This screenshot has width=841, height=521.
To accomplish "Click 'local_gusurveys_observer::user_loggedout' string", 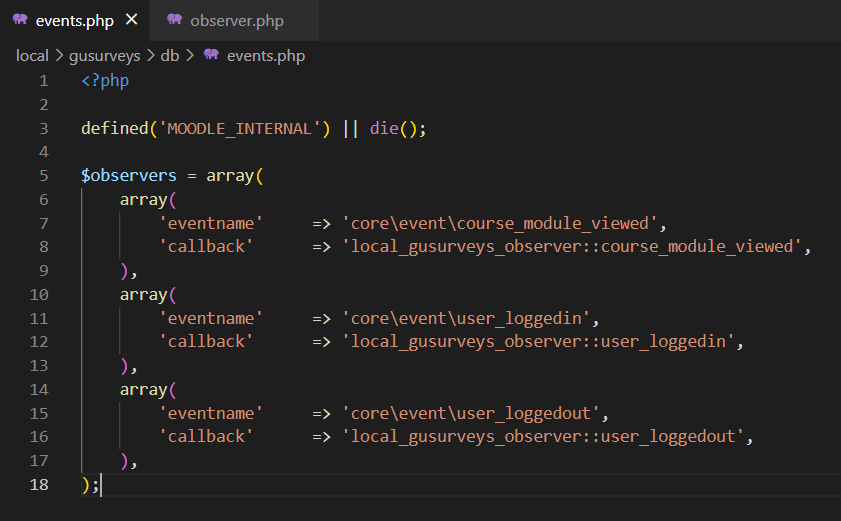I will click(543, 437).
